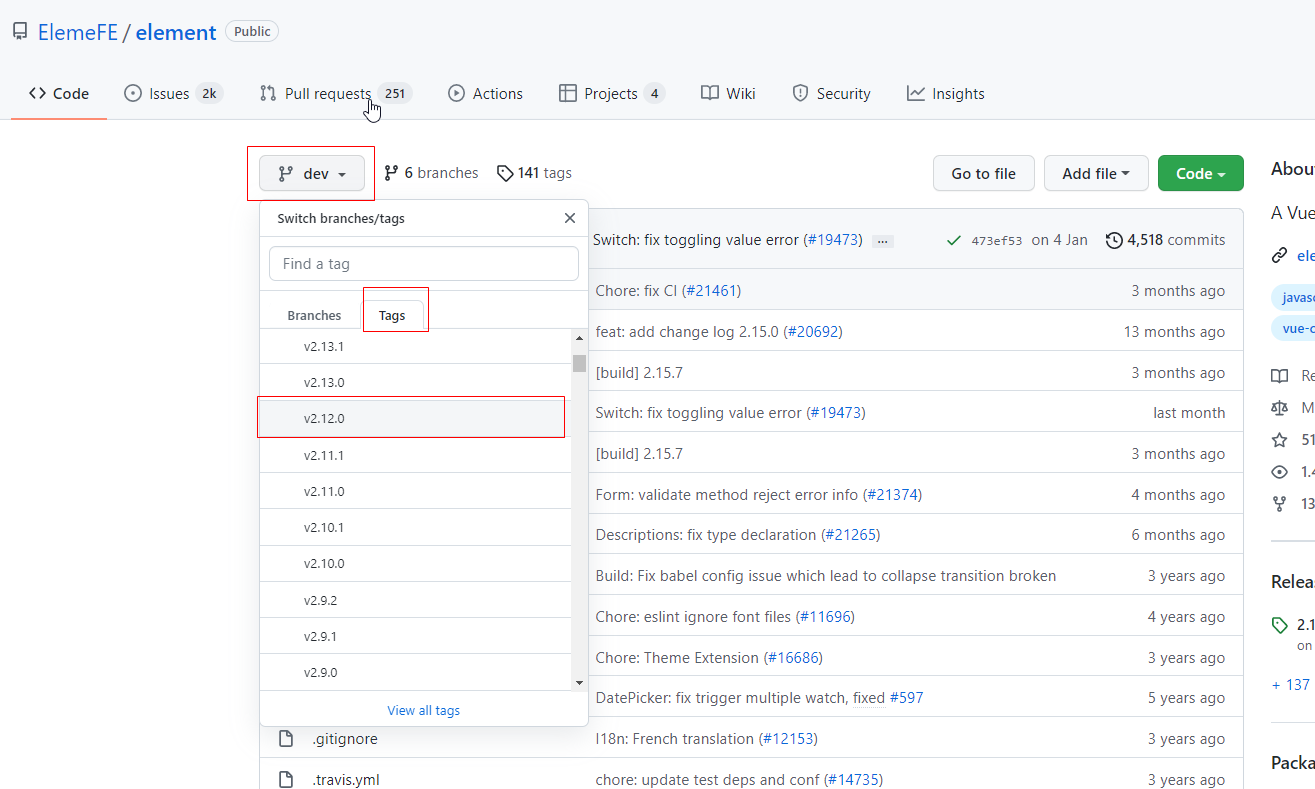The image size is (1315, 789).
Task: Select the Tags tab in popup
Action: tap(392, 315)
